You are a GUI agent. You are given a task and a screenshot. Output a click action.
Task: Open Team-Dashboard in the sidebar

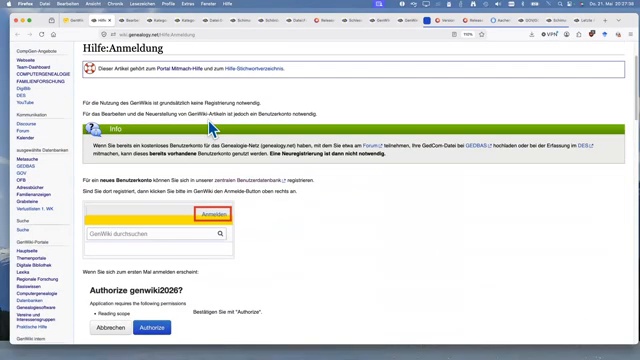(33, 67)
